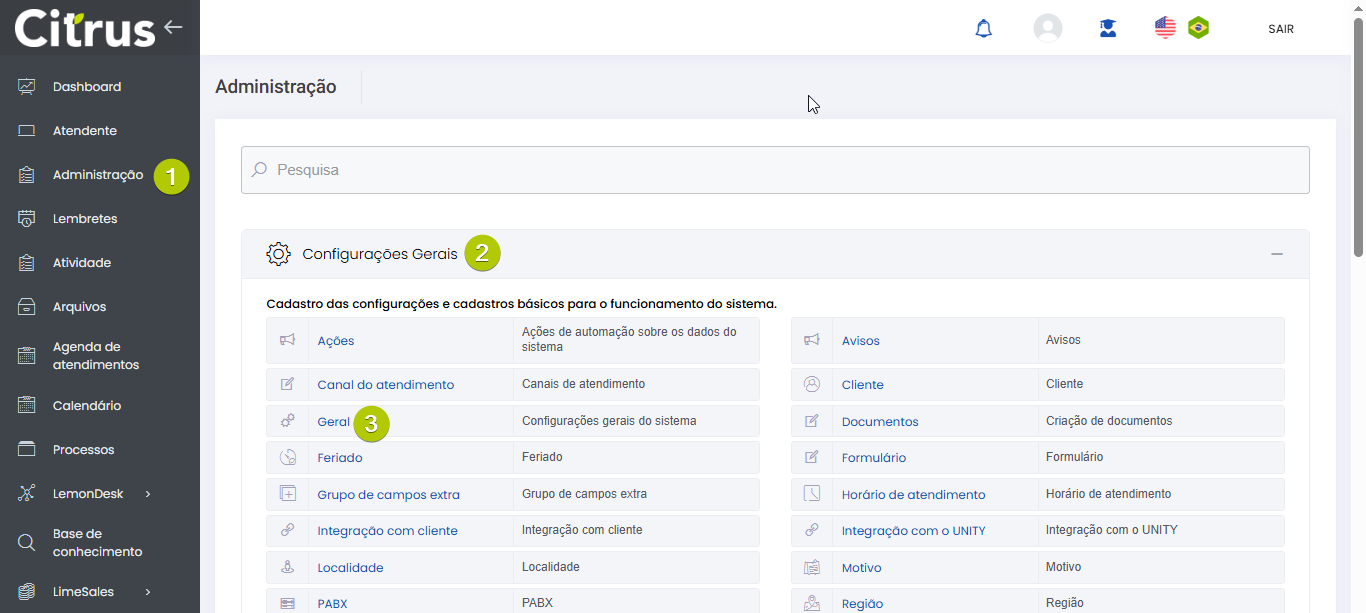Screen dimensions: 1366x613
Task: Click the SAIR logout button
Action: (1280, 29)
